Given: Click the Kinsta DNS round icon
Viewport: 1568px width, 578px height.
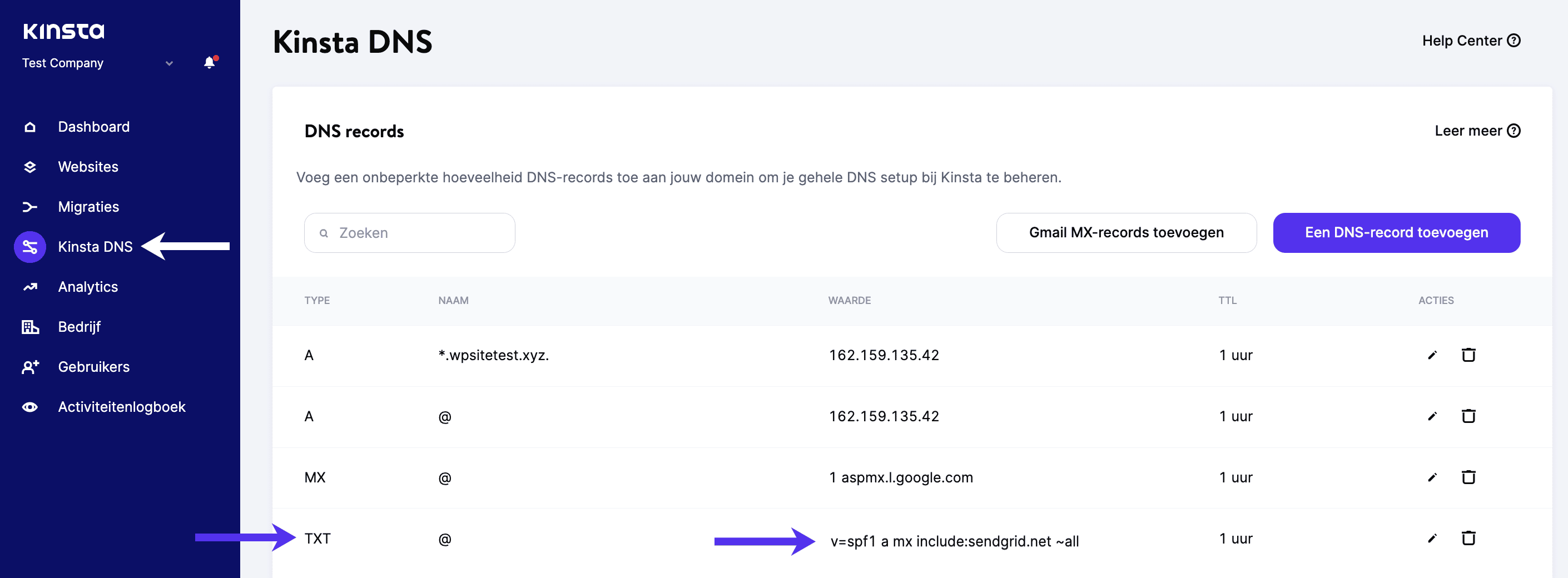Looking at the screenshot, I should (30, 247).
